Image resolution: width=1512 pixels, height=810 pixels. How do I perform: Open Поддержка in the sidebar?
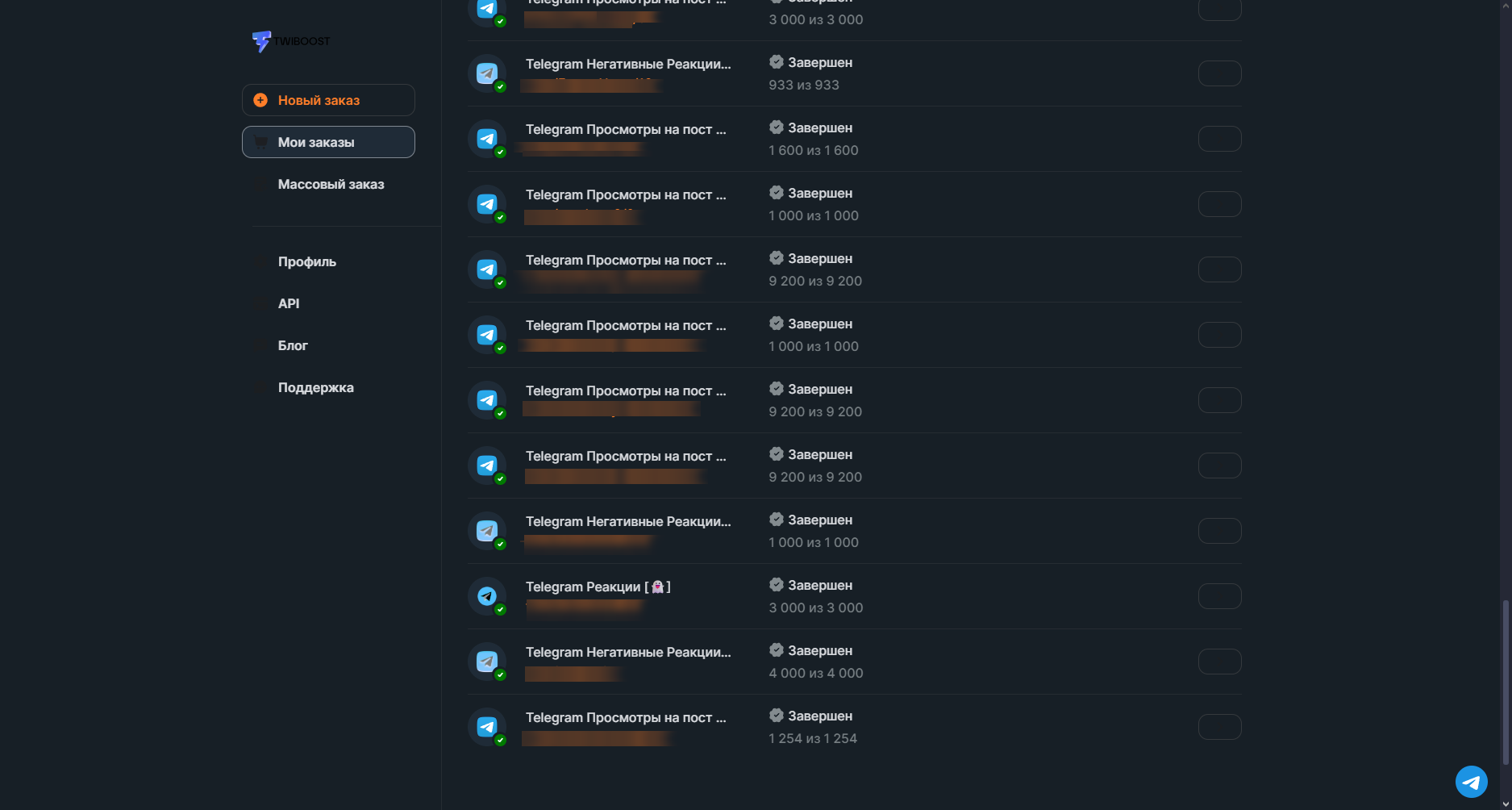tap(315, 387)
